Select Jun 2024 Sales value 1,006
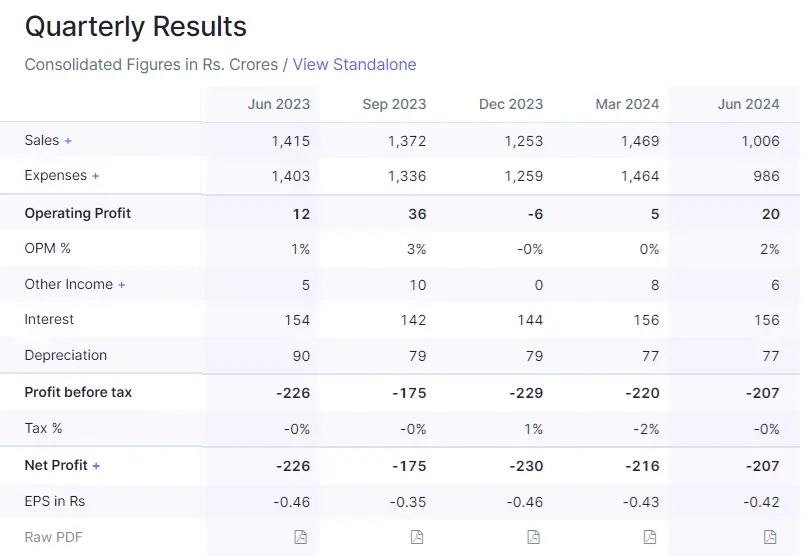 (760, 141)
